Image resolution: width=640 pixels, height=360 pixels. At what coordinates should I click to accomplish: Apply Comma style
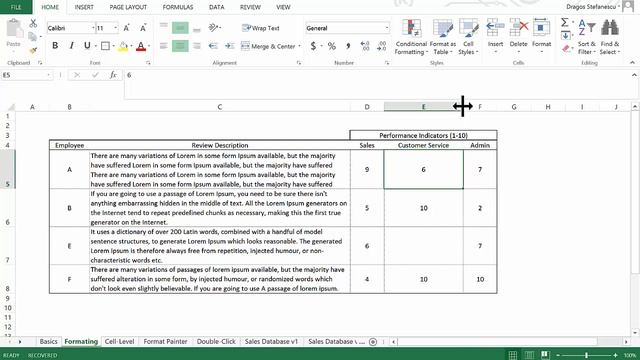(x=348, y=46)
